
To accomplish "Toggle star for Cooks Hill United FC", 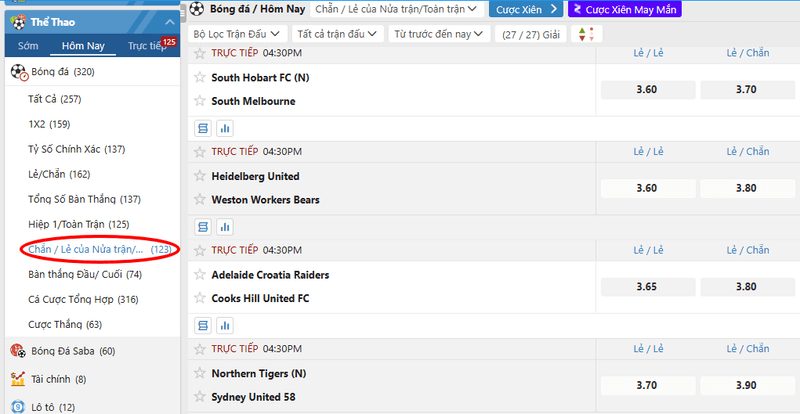I will (x=200, y=298).
